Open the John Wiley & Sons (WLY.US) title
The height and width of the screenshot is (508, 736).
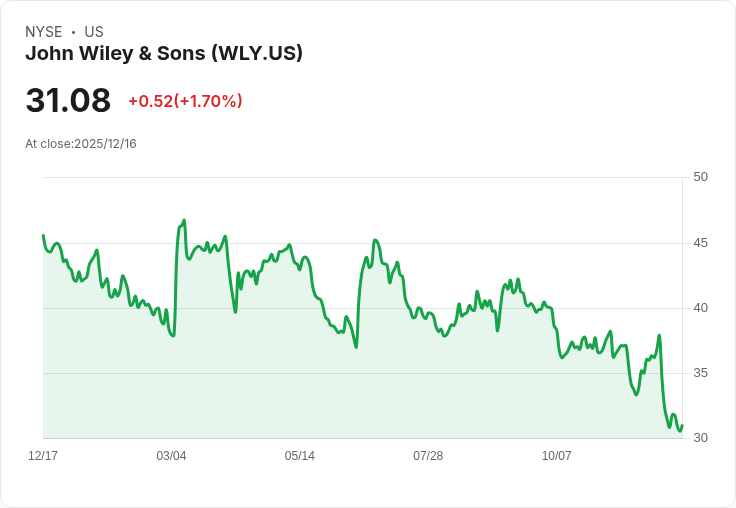[x=164, y=53]
